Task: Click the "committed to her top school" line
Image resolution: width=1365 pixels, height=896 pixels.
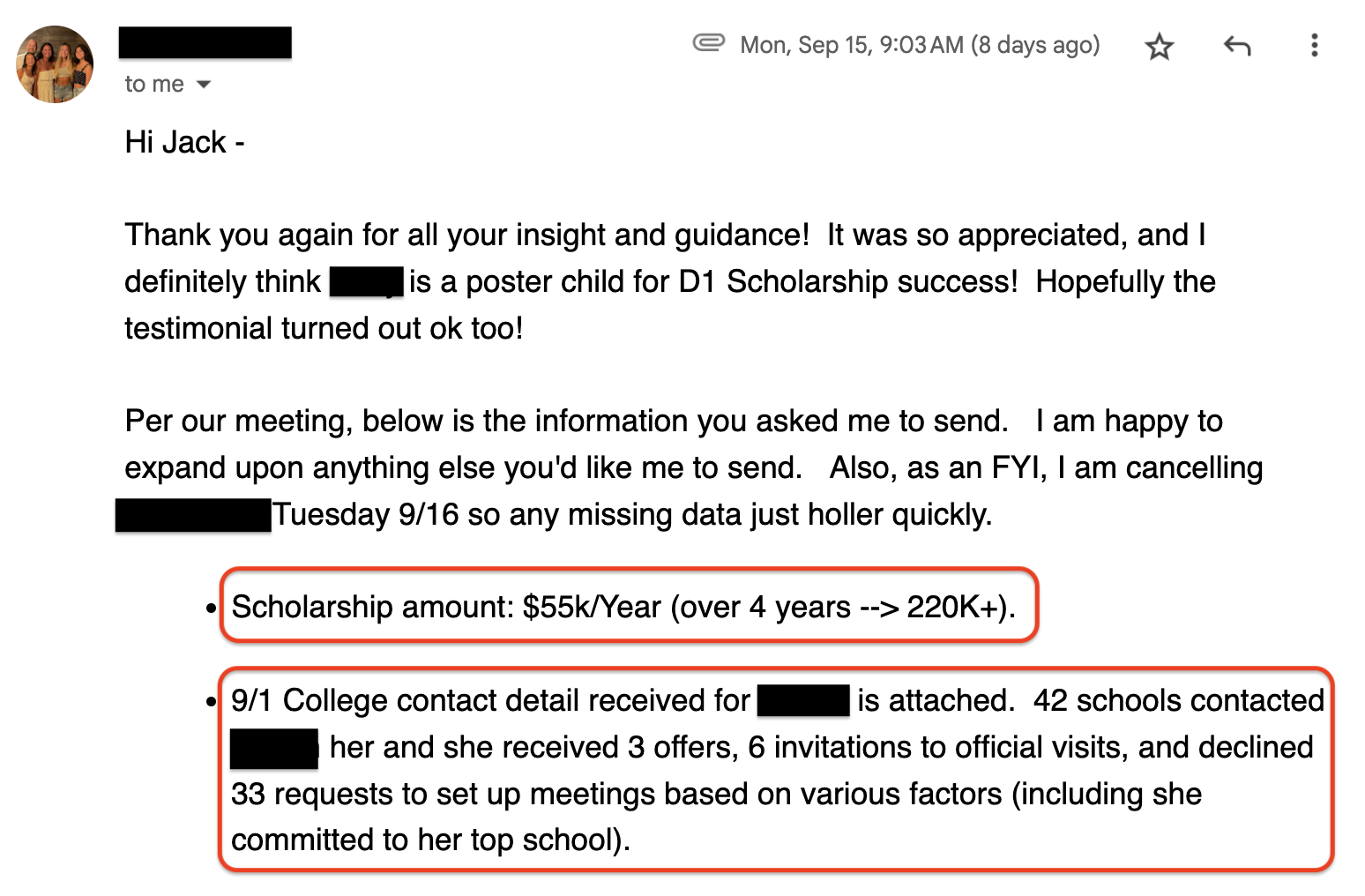Action: [430, 840]
